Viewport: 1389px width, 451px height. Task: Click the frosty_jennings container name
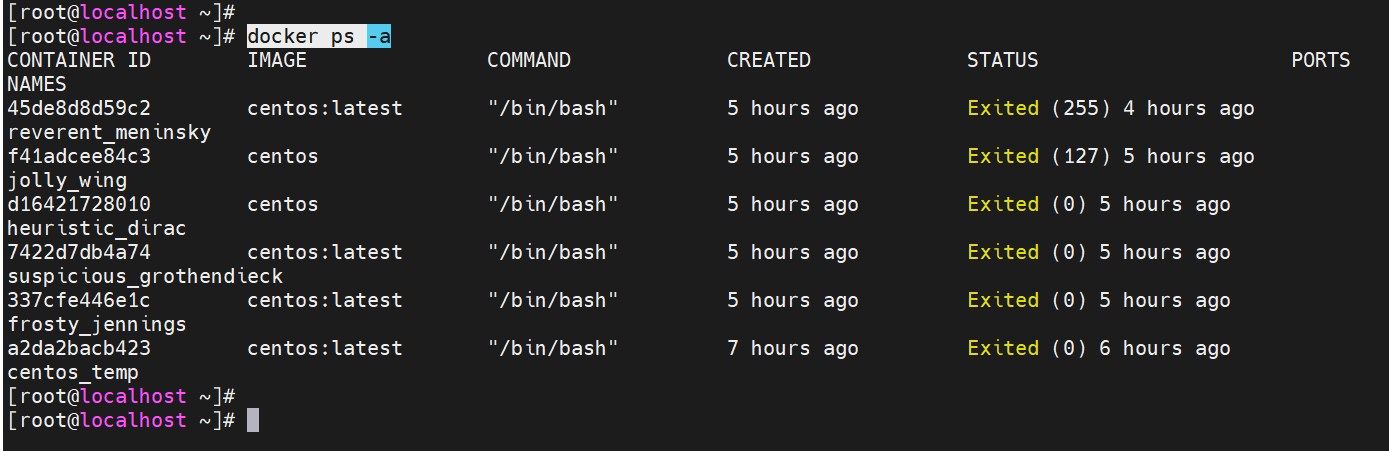(97, 324)
